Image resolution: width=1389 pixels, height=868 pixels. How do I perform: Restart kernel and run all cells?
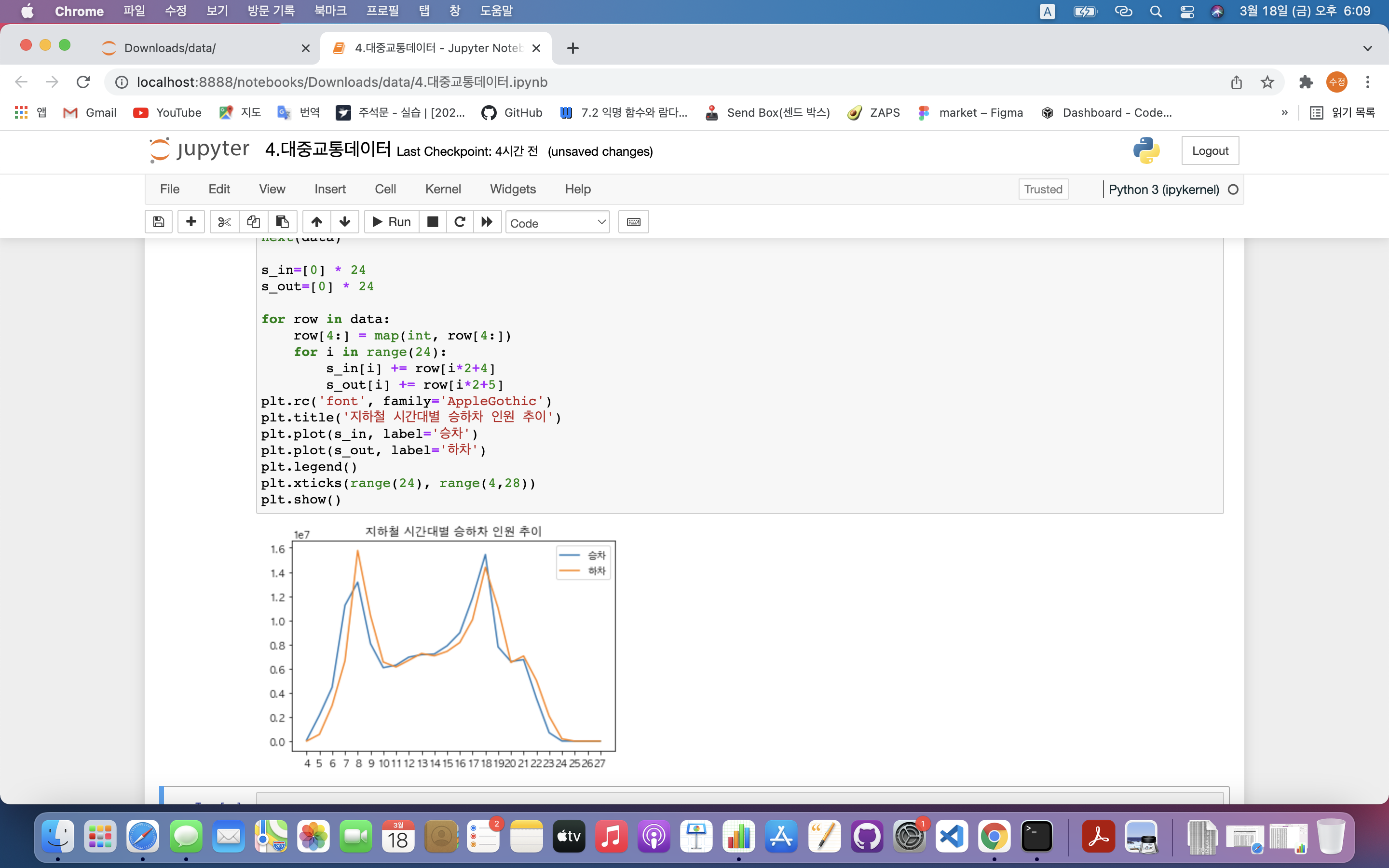(487, 222)
